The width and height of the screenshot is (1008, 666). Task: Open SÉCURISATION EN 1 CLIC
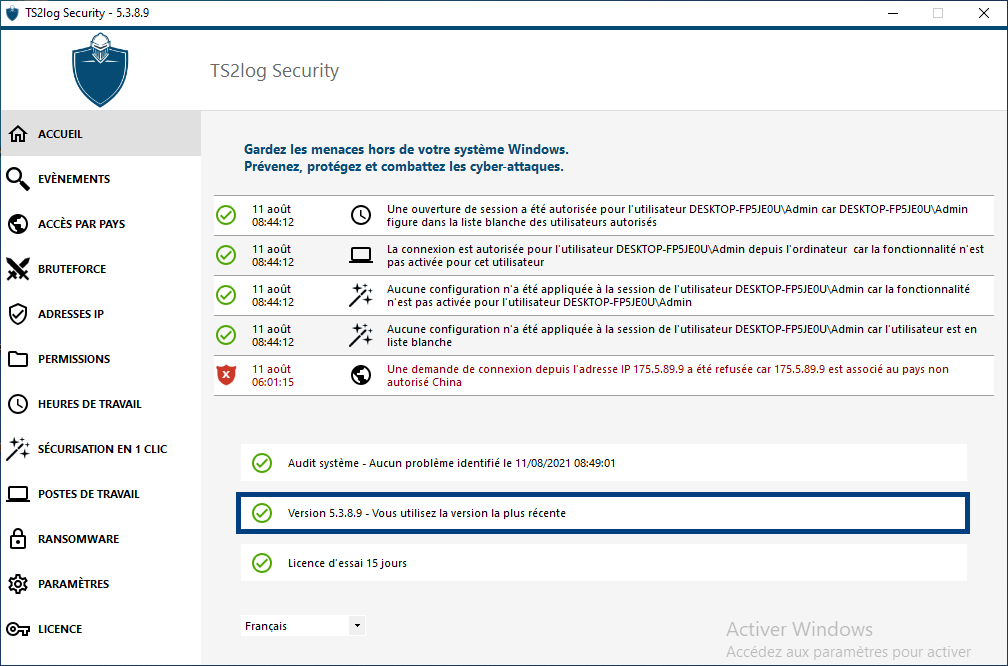(x=101, y=449)
